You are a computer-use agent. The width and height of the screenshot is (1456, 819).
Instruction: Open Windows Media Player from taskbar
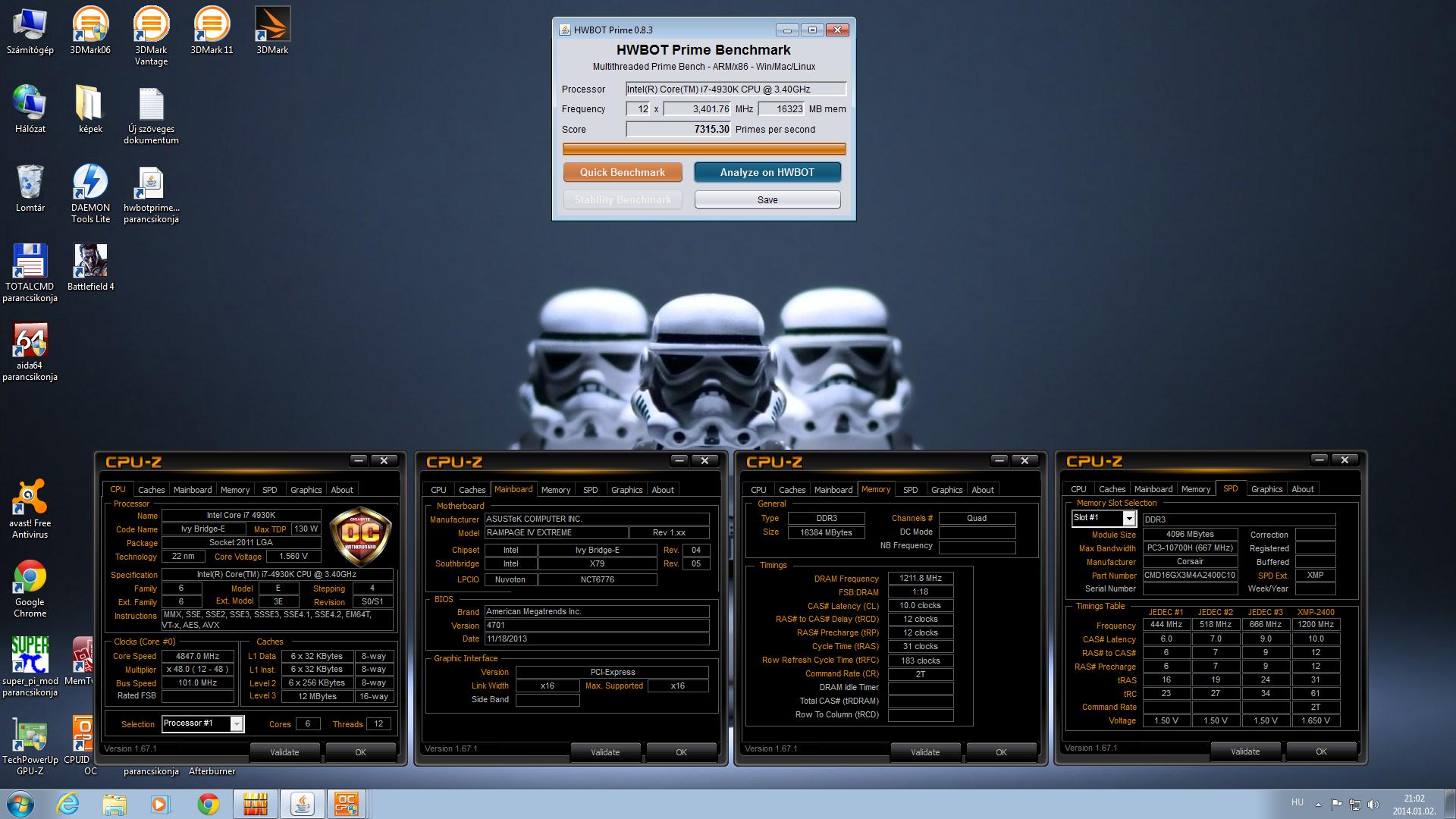pyautogui.click(x=161, y=804)
